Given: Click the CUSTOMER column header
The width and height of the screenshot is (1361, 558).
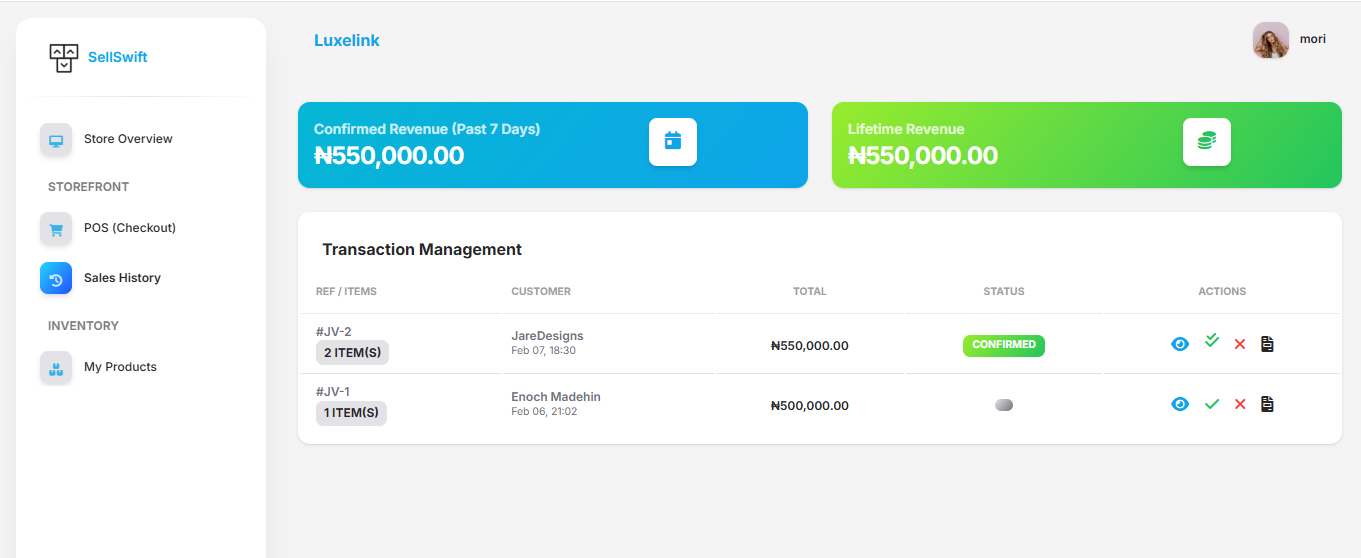Looking at the screenshot, I should tap(541, 292).
